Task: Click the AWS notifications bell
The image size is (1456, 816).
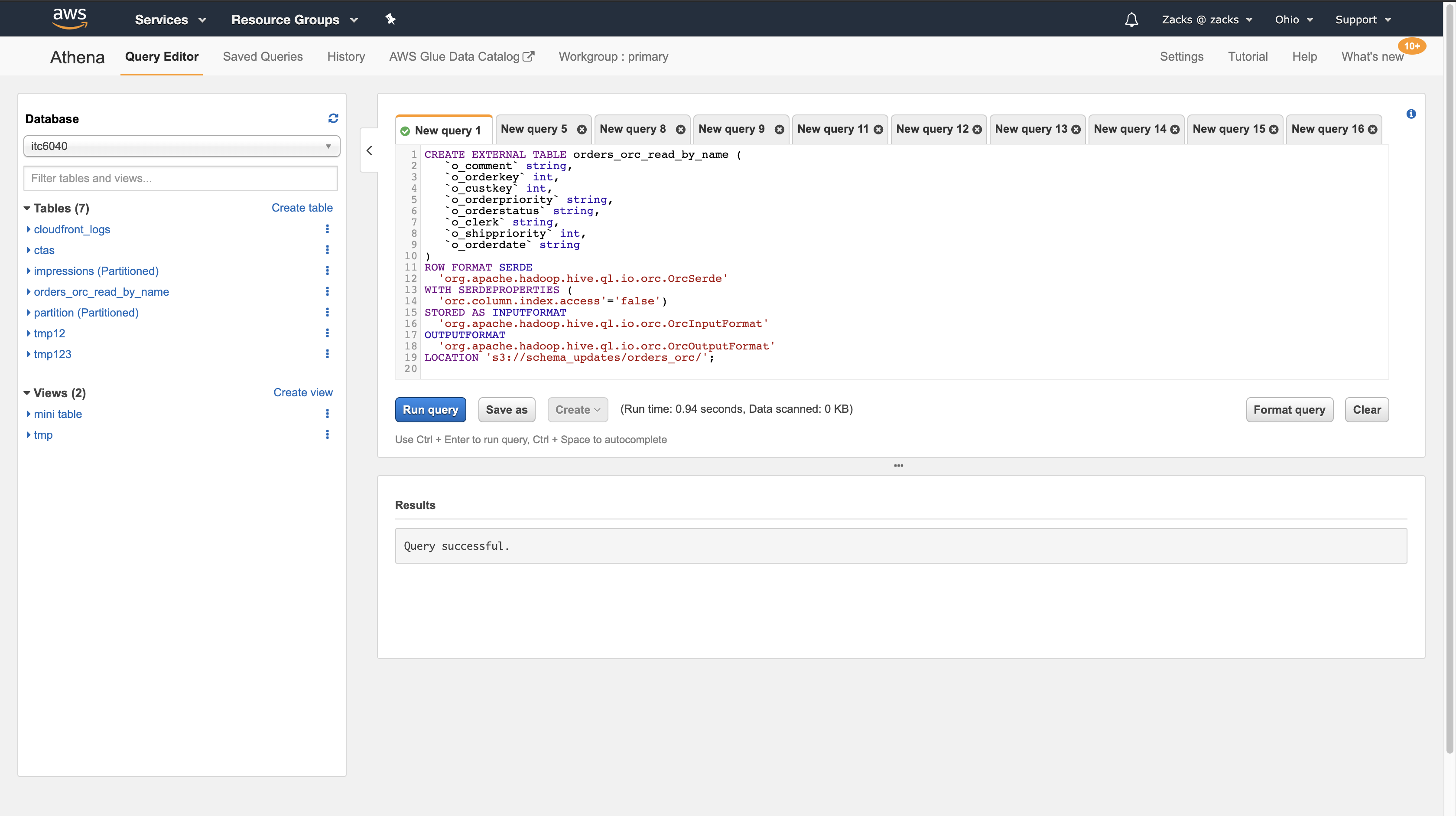Action: (x=1131, y=20)
